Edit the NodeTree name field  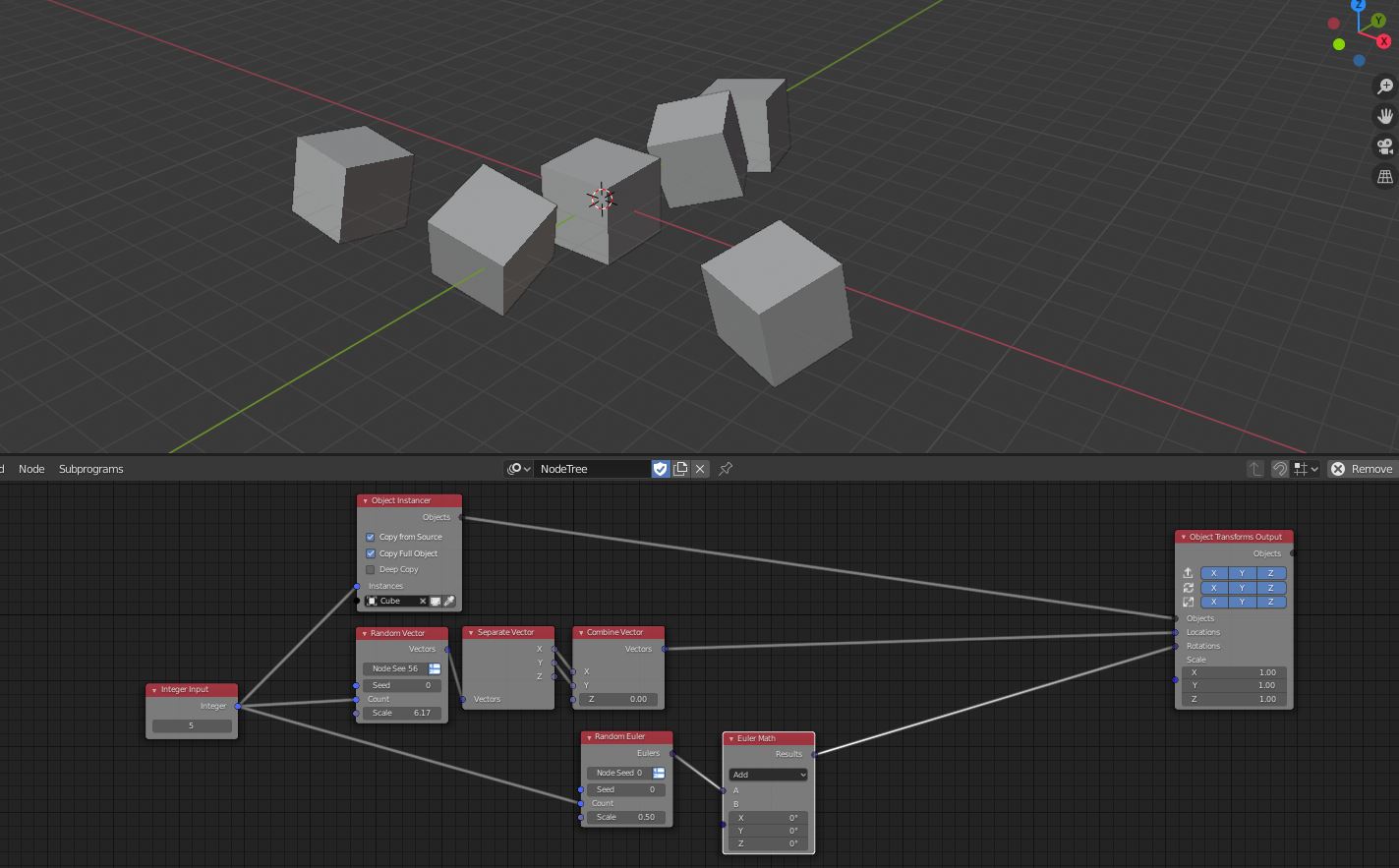click(x=593, y=469)
